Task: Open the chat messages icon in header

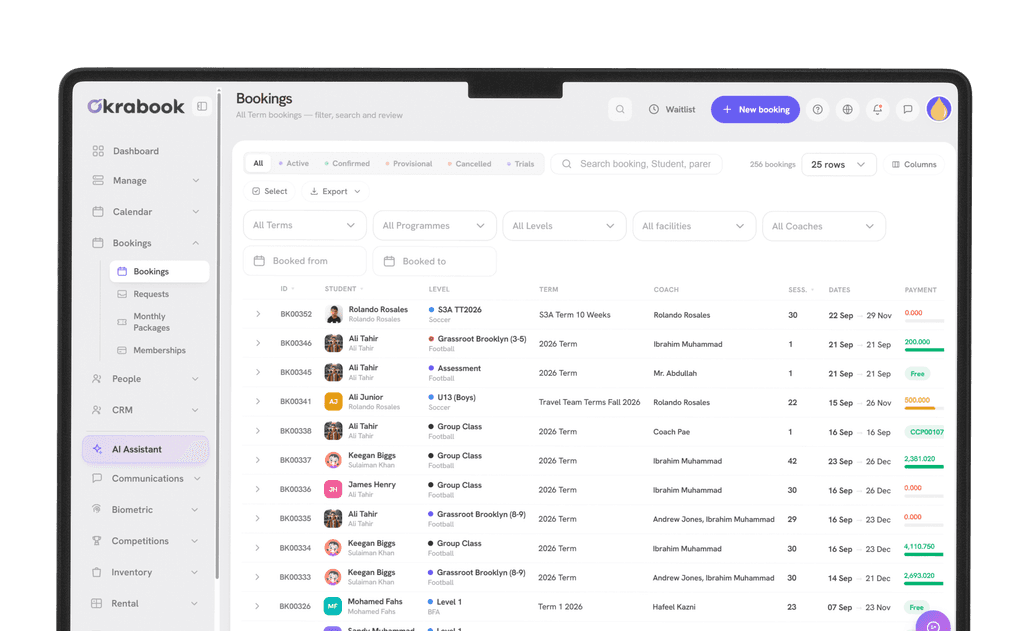Action: 907,110
